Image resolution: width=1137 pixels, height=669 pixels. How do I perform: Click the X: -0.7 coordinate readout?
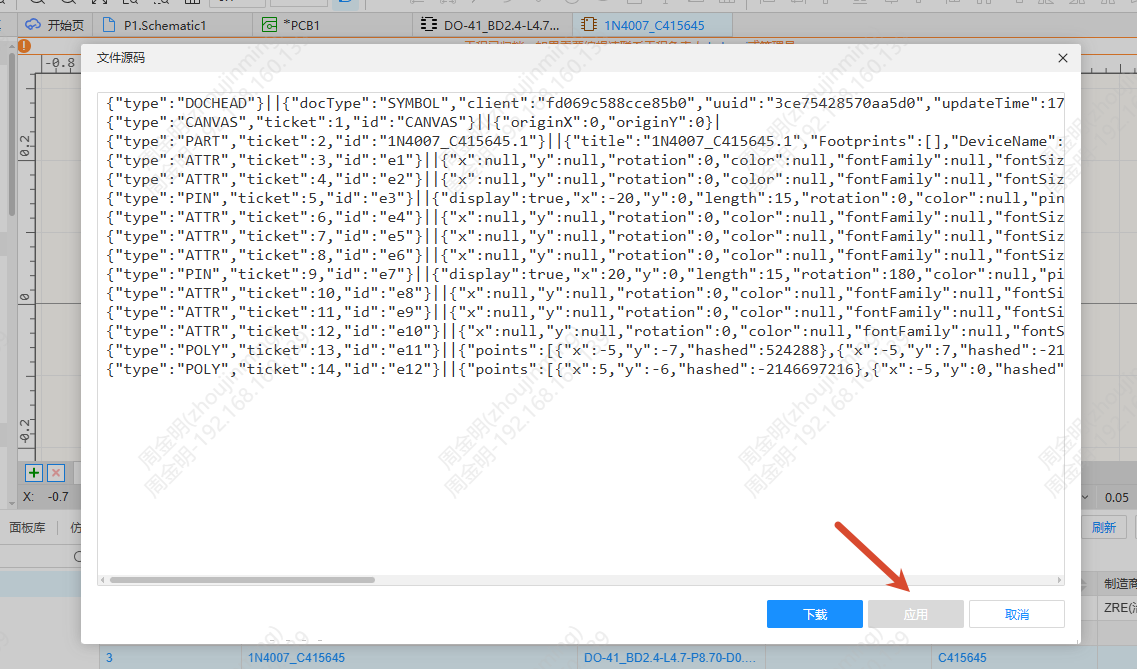[46, 496]
